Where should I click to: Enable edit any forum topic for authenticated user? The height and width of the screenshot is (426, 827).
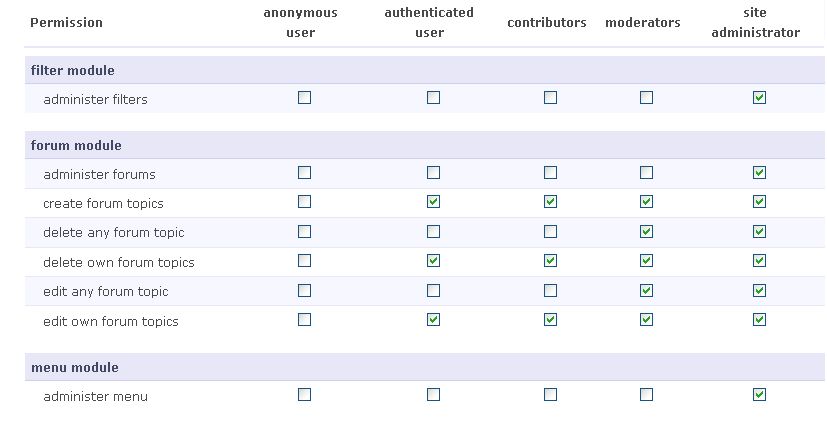pos(433,291)
